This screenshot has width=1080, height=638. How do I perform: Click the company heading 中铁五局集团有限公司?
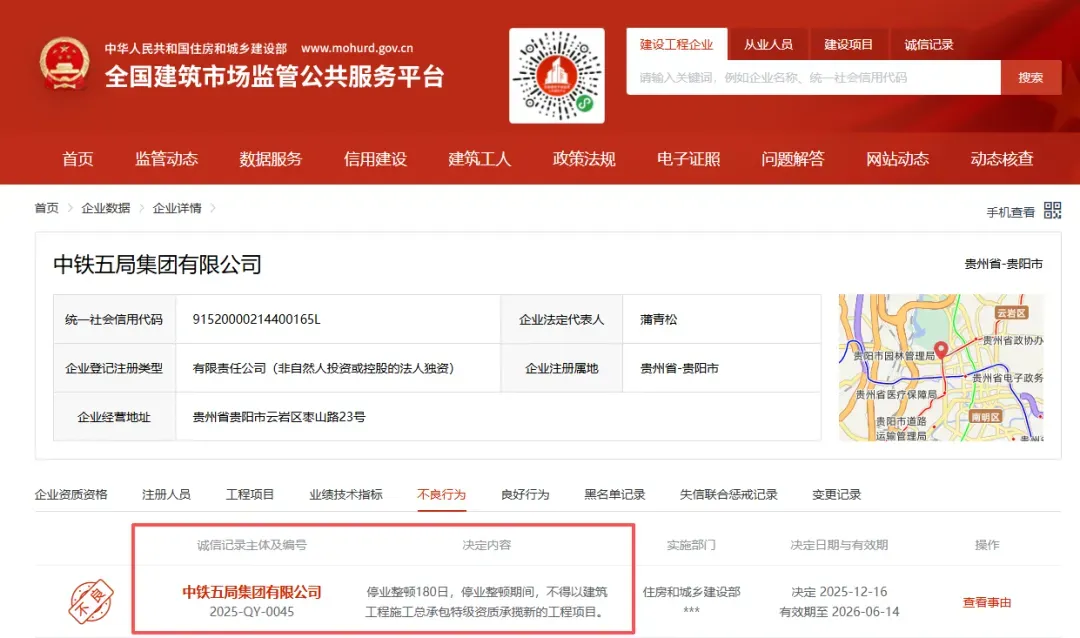pyautogui.click(x=158, y=265)
